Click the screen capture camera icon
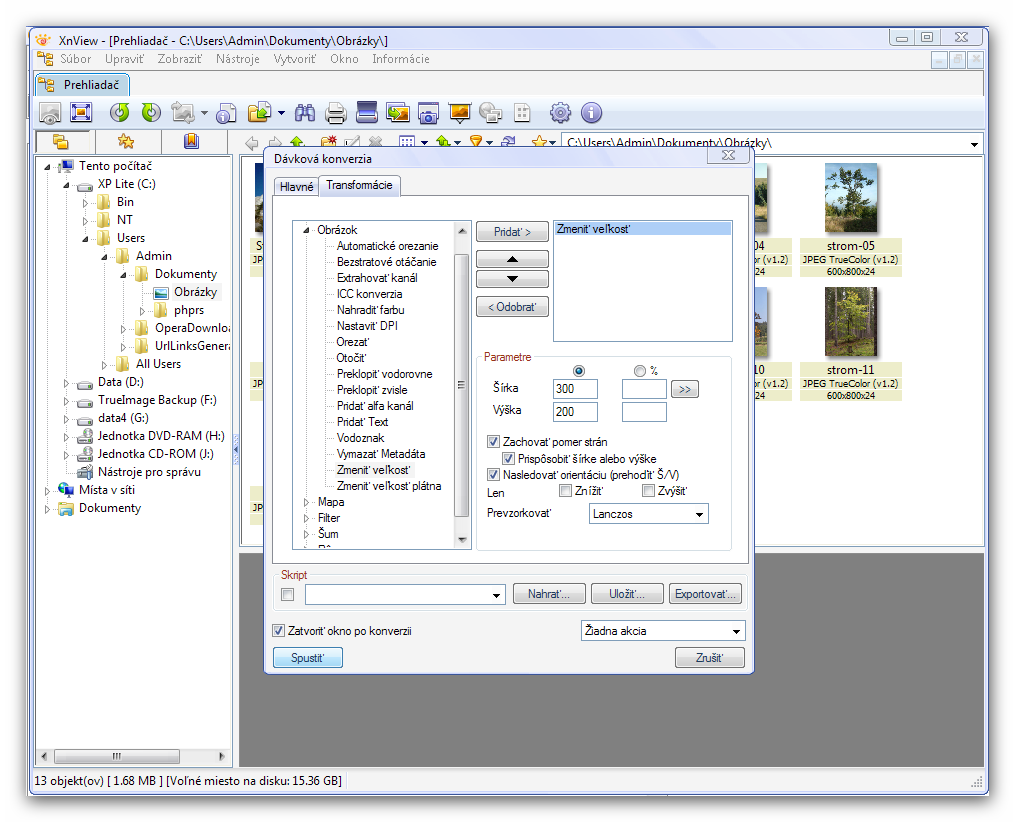1015x822 pixels. (x=429, y=113)
